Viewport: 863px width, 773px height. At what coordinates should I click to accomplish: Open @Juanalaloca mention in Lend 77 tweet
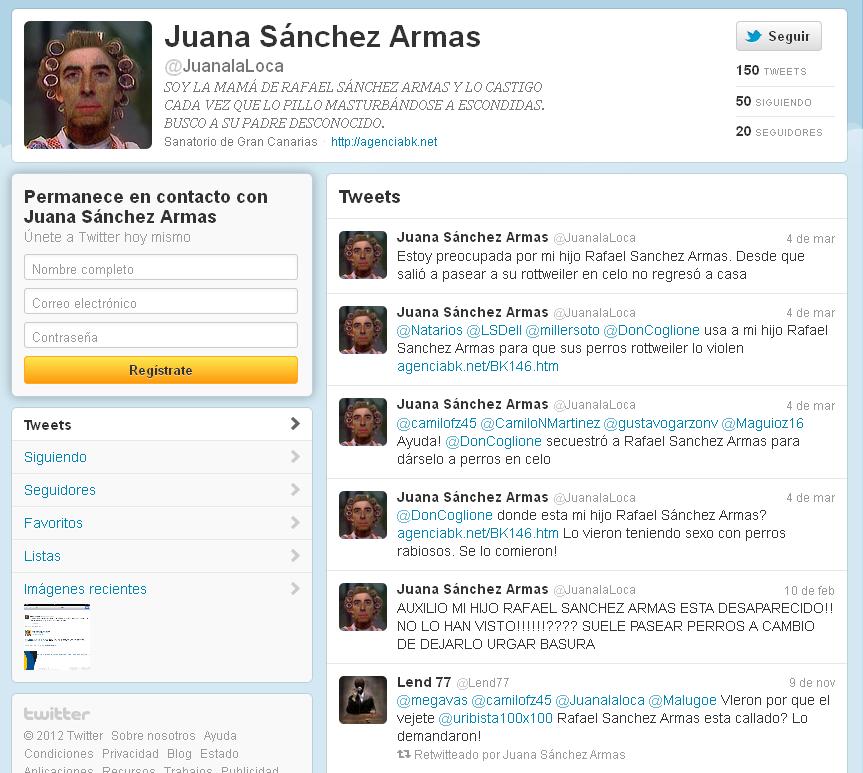point(600,700)
